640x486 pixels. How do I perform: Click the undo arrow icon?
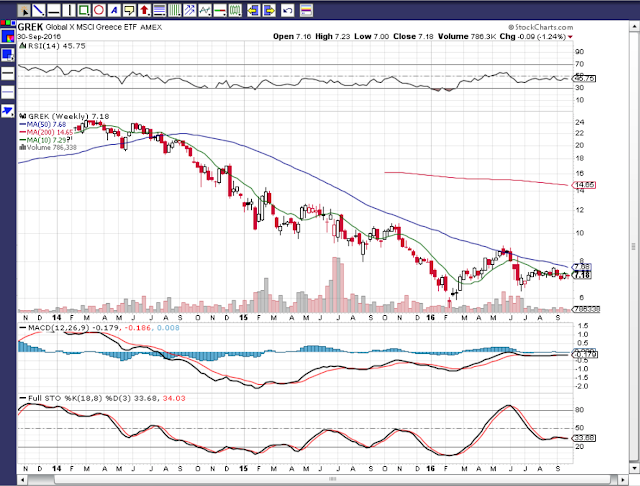pos(288,10)
